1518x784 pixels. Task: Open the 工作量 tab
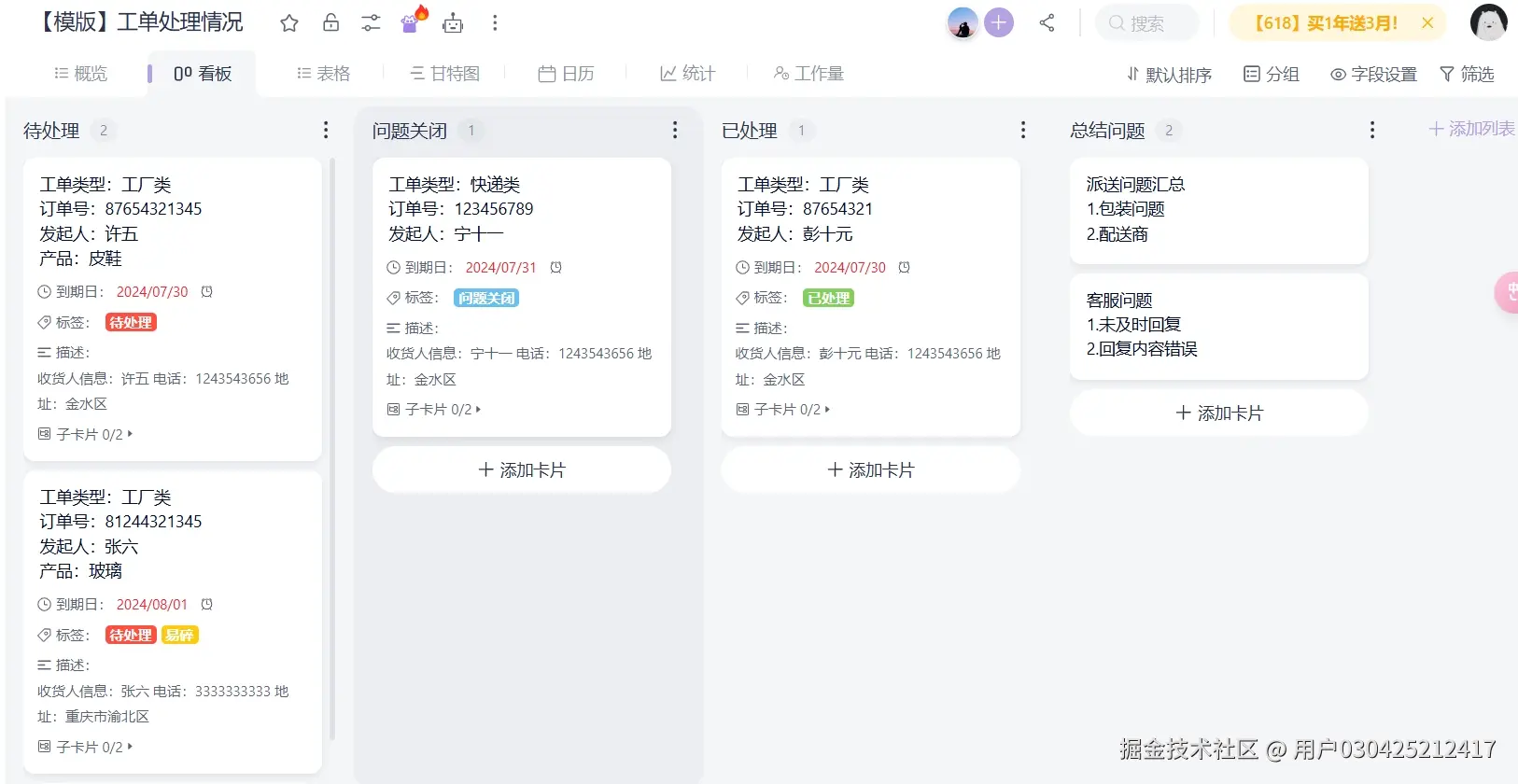pyautogui.click(x=808, y=74)
